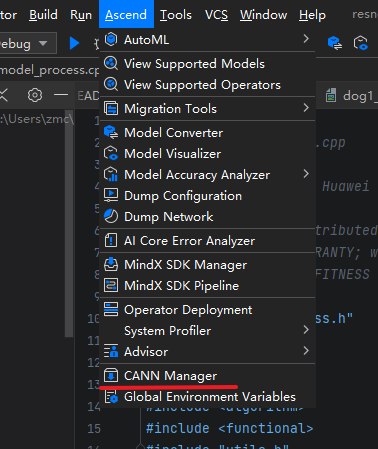Click the MindX SDK Manager icon
This screenshot has height=449, width=378.
111,264
